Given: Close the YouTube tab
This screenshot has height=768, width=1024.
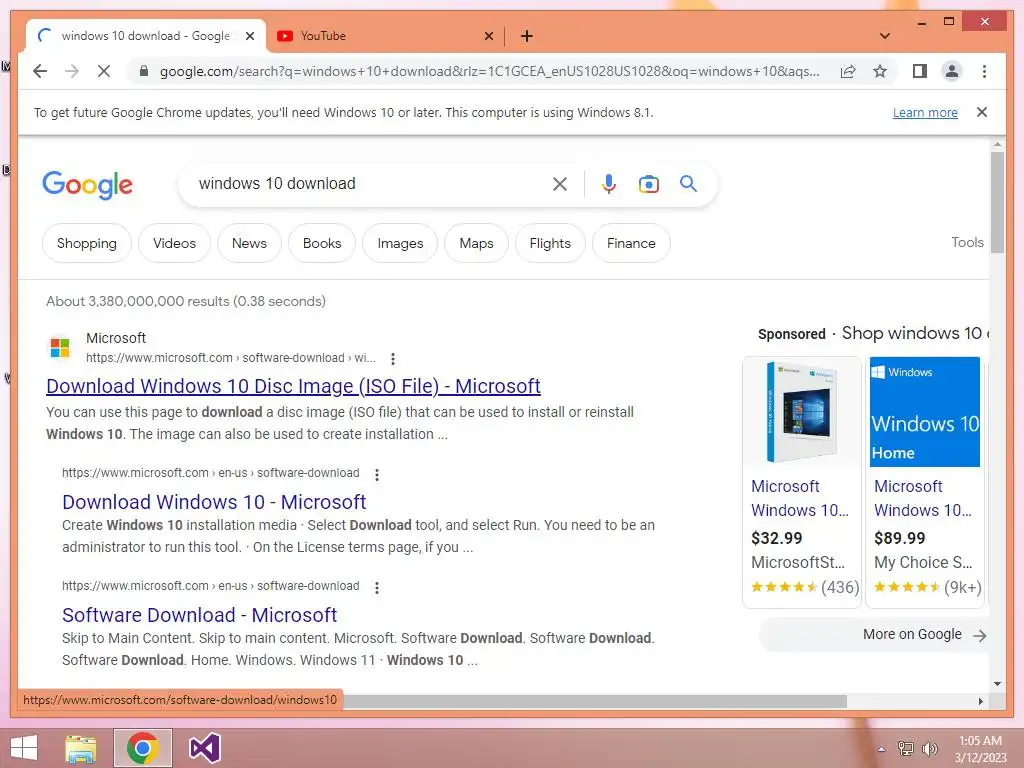Looking at the screenshot, I should coord(489,36).
